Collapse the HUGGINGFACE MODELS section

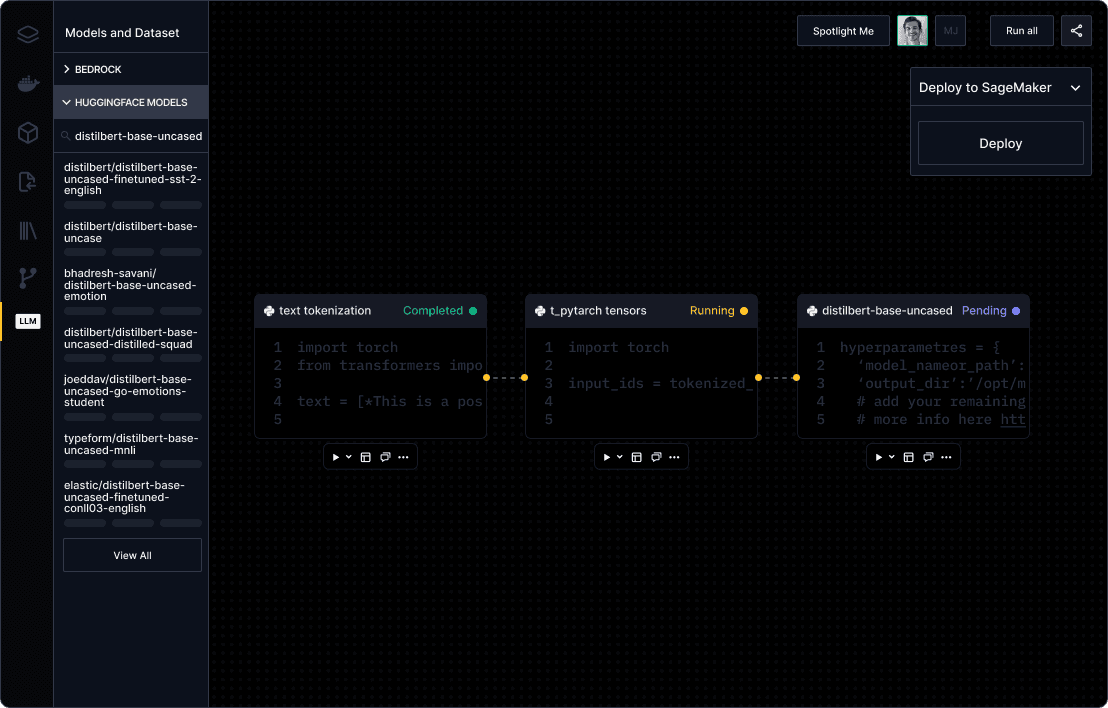point(131,102)
